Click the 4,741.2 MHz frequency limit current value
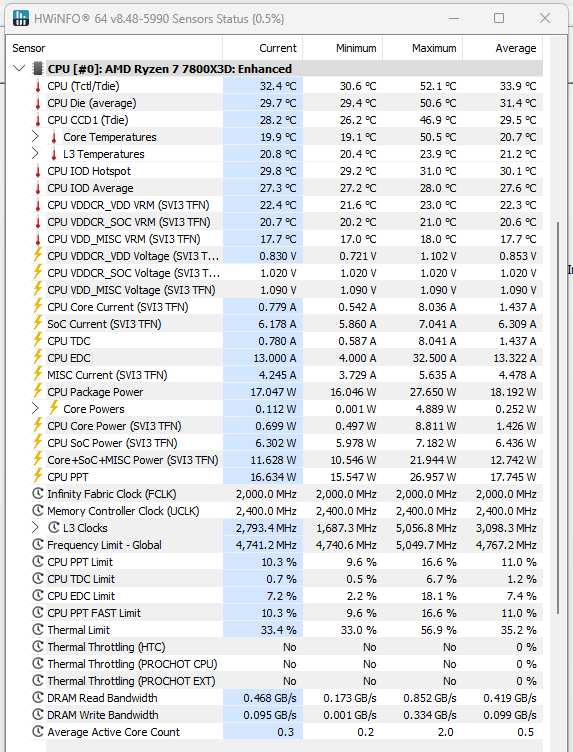Image resolution: width=573 pixels, height=752 pixels. pos(266,545)
